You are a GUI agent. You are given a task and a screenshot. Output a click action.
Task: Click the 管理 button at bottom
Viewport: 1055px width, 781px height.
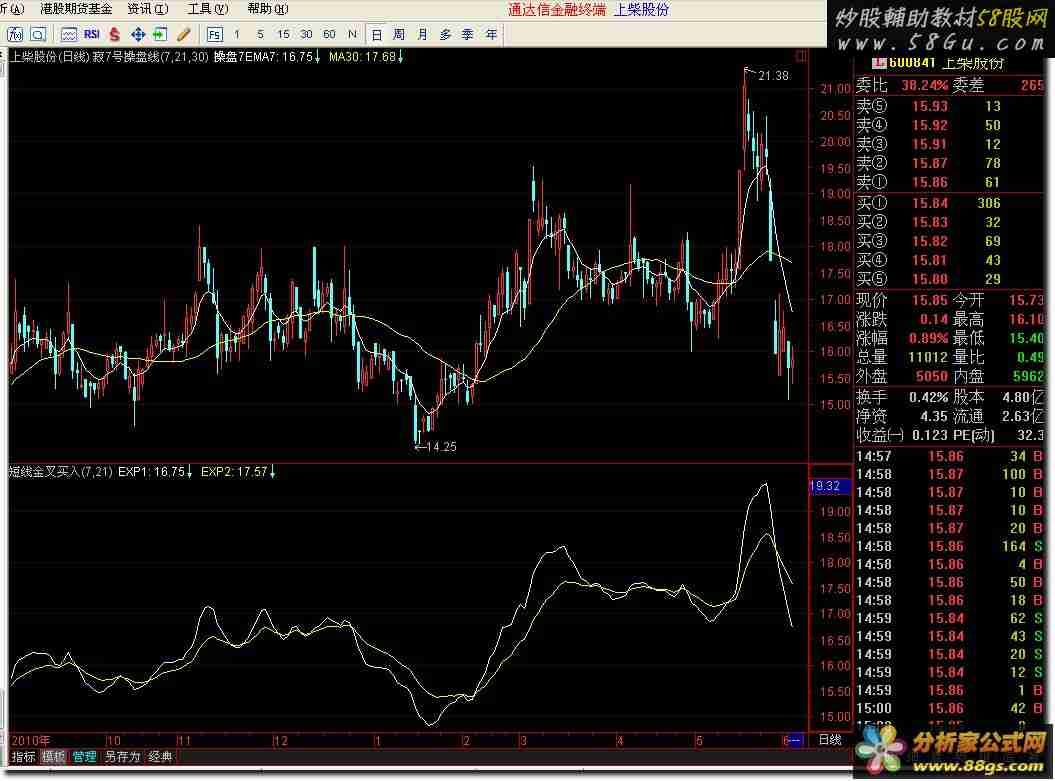click(85, 757)
